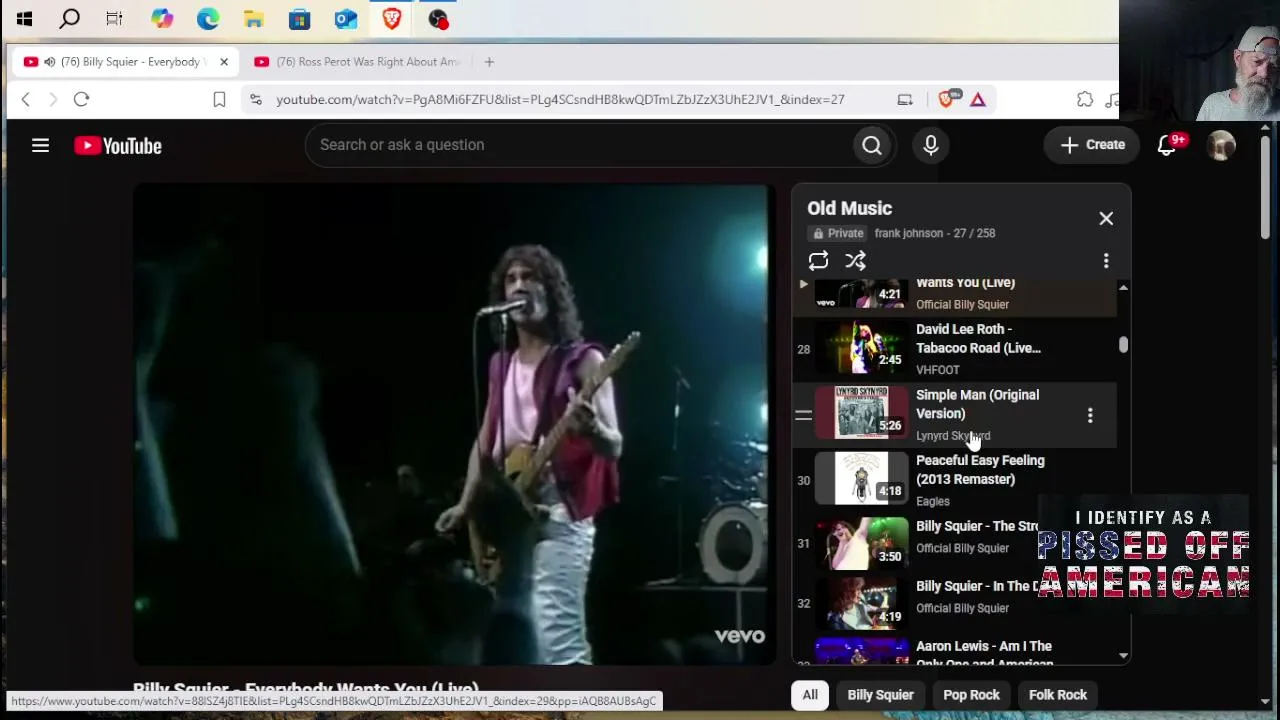The image size is (1280, 720).
Task: Play David Lee Roth Tabacoo Road video
Action: (x=978, y=338)
